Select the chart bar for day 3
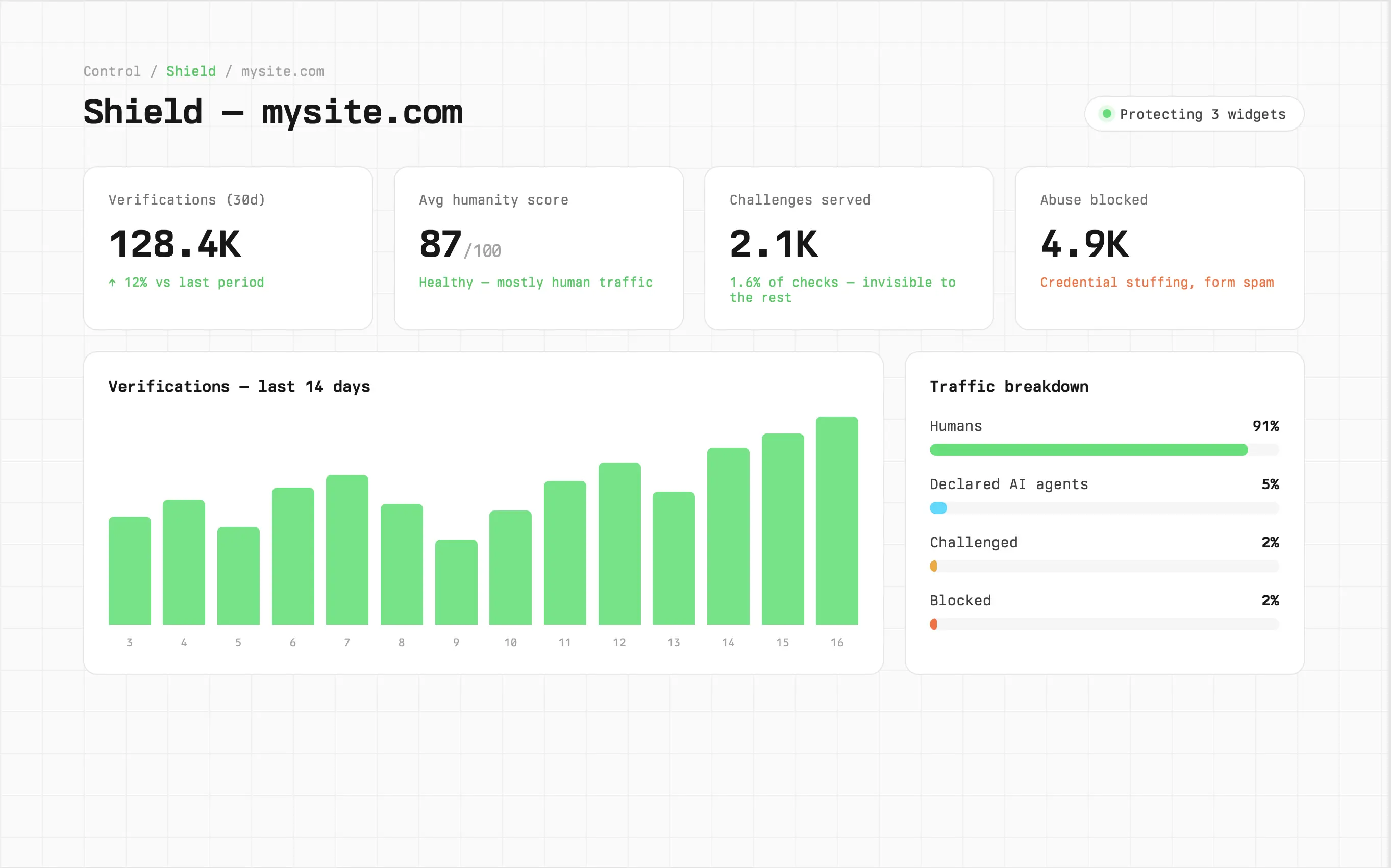Screen dimensions: 1391x868 point(130,571)
